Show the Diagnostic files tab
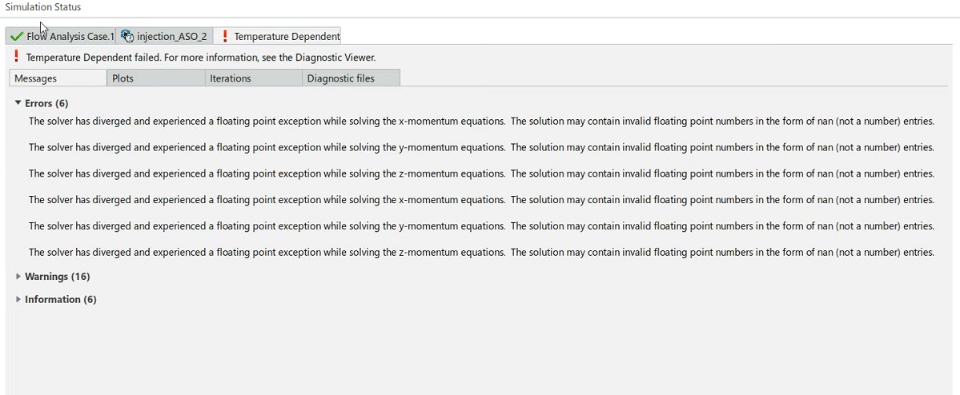Viewport: 960px width, 395px height. click(x=351, y=78)
